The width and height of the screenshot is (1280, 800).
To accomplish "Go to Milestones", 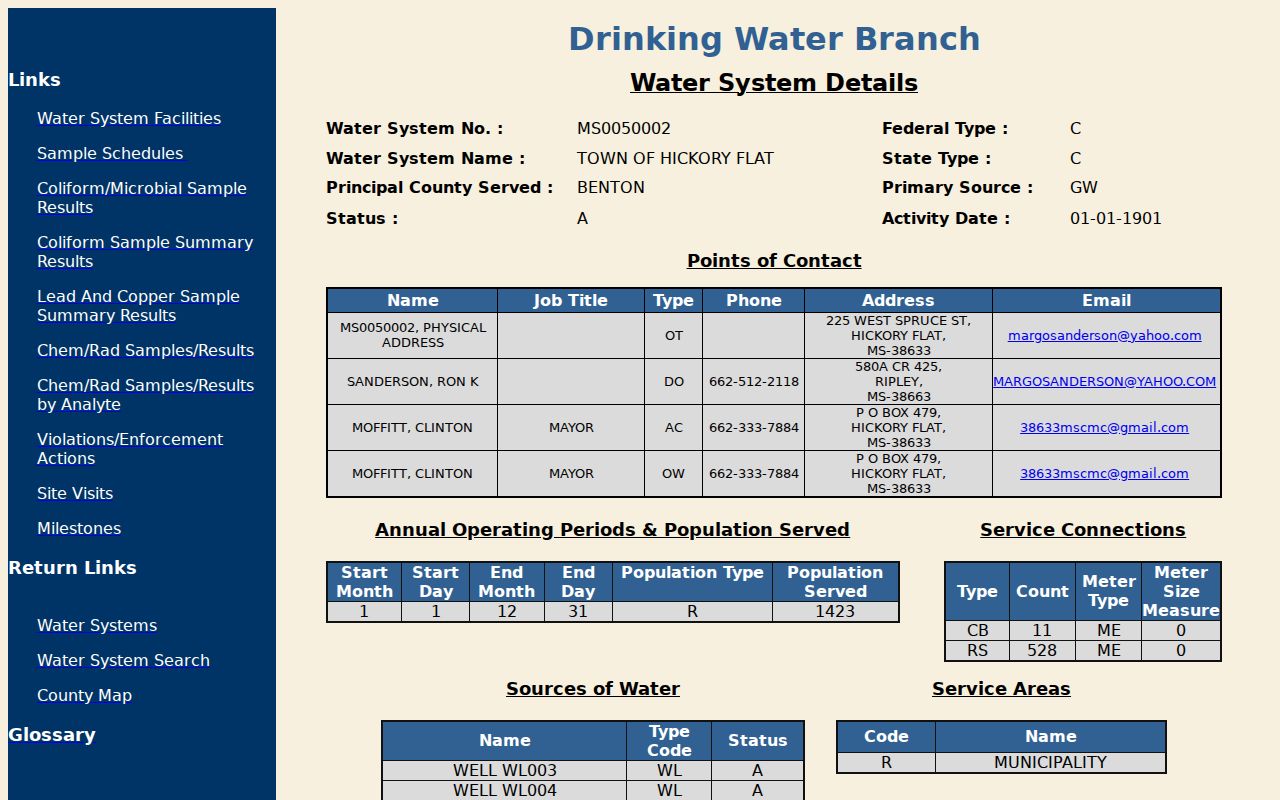I will coord(79,528).
